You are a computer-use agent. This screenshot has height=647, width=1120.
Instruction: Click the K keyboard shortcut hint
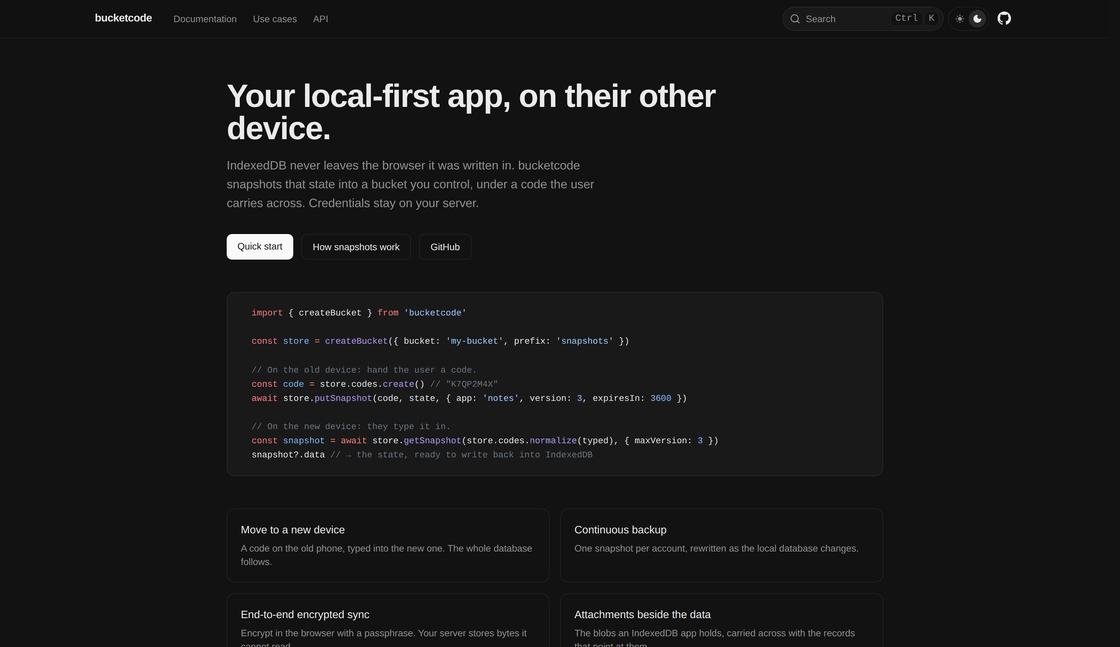click(x=931, y=19)
